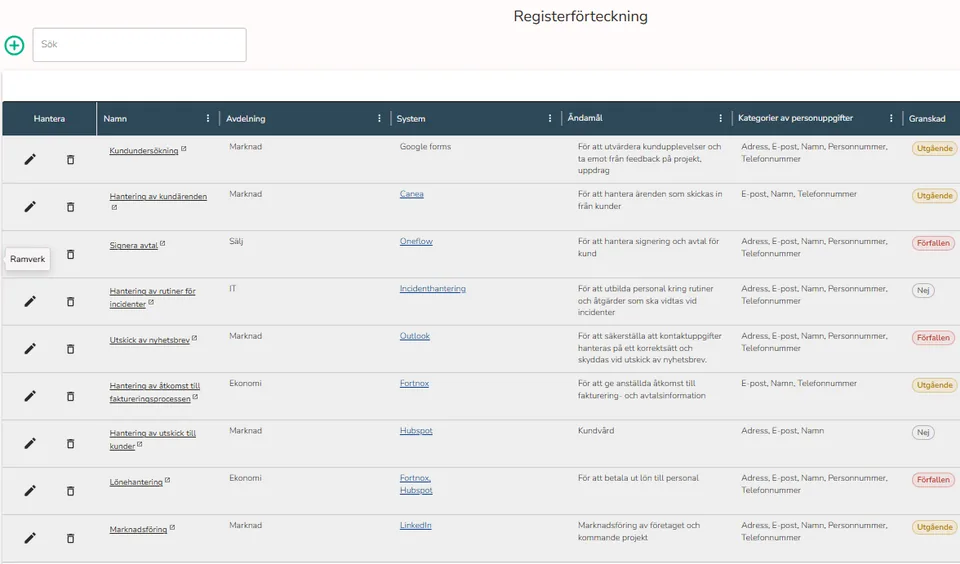
Task: Edit the Hantering av utskick till kunder row
Action: pyautogui.click(x=29, y=443)
